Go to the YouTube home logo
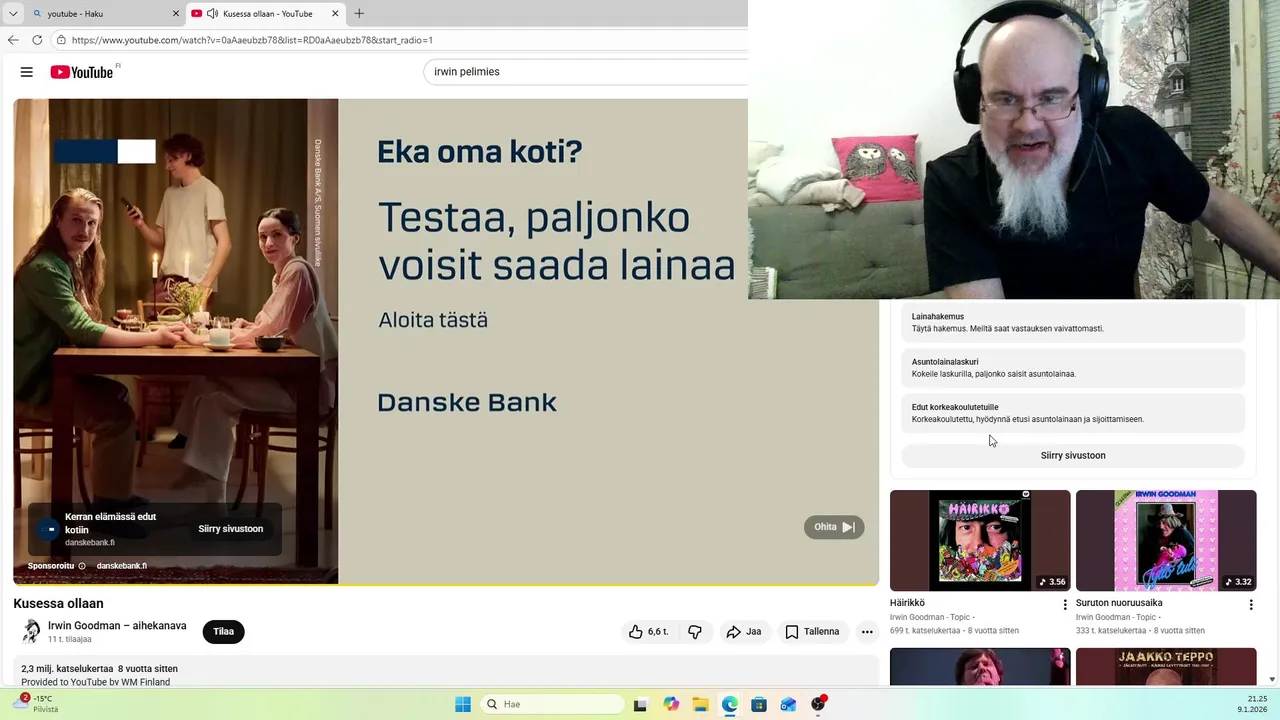This screenshot has height=720, width=1280. point(82,72)
